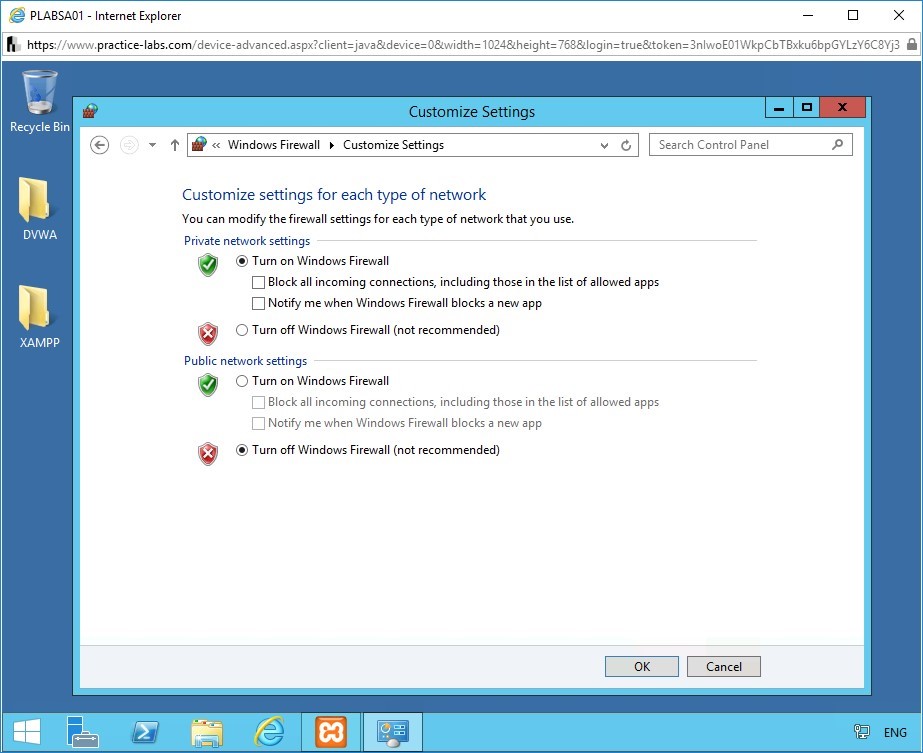Open the Recycle Bin desktop icon
Screen dimensions: 923x753
39,101
